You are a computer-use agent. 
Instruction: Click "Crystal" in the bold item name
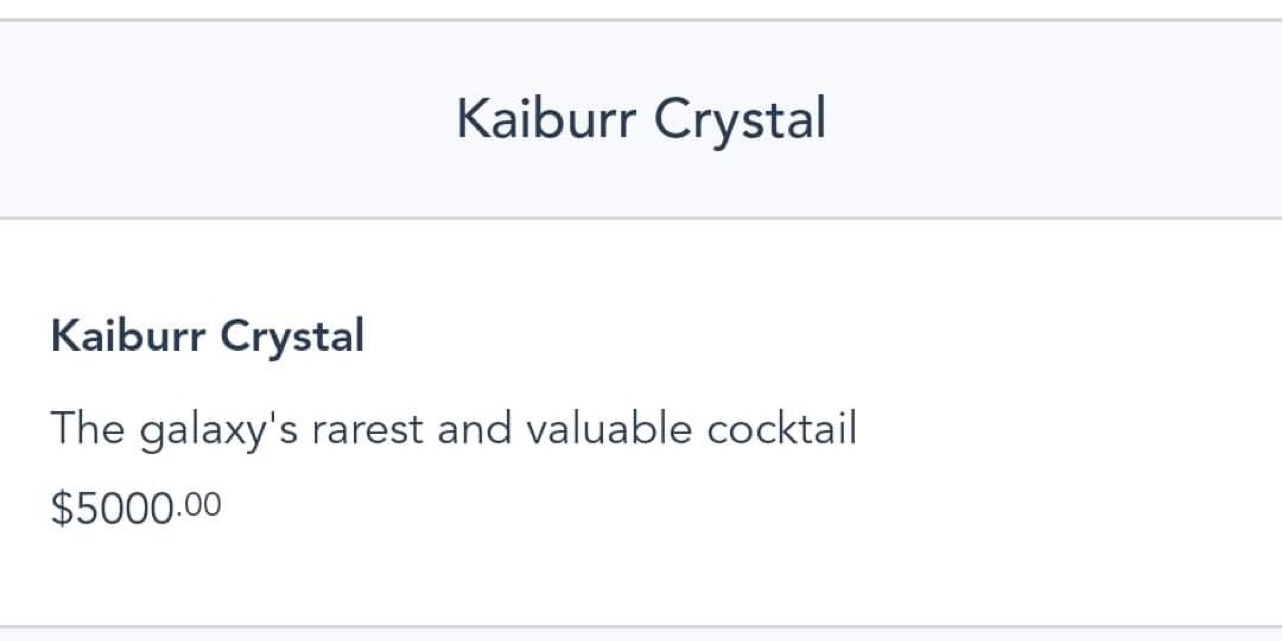292,336
